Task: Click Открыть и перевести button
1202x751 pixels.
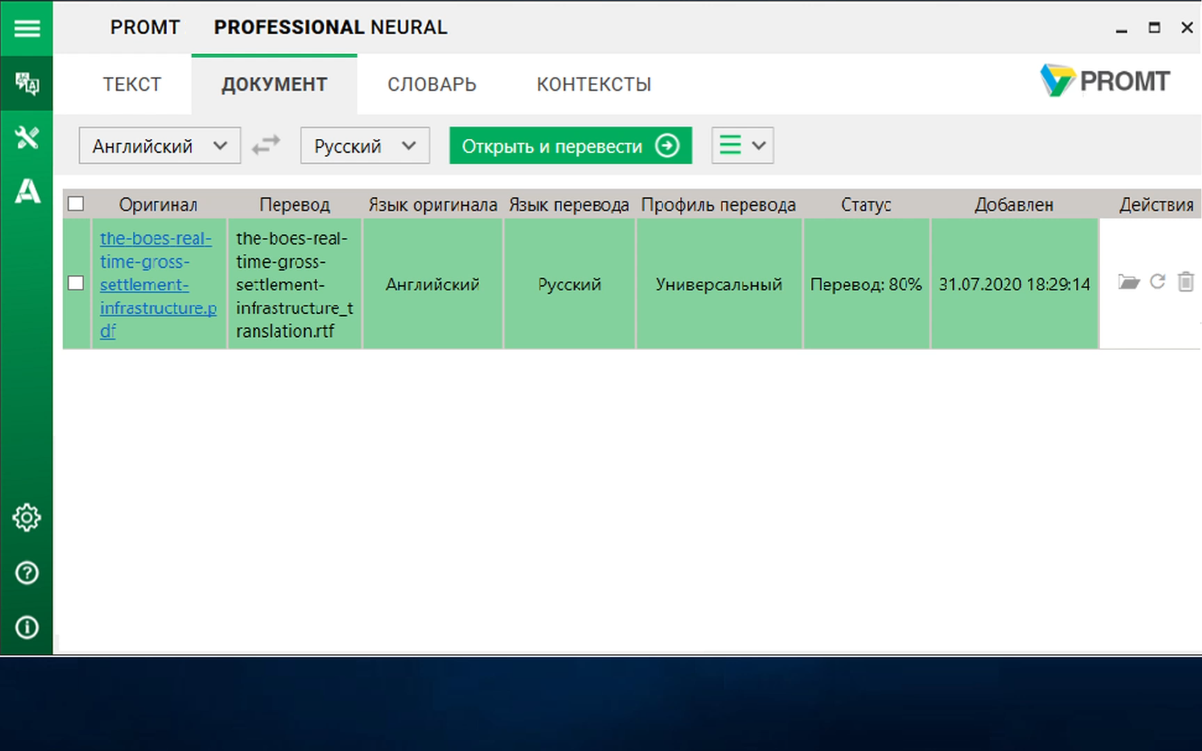Action: tap(571, 146)
